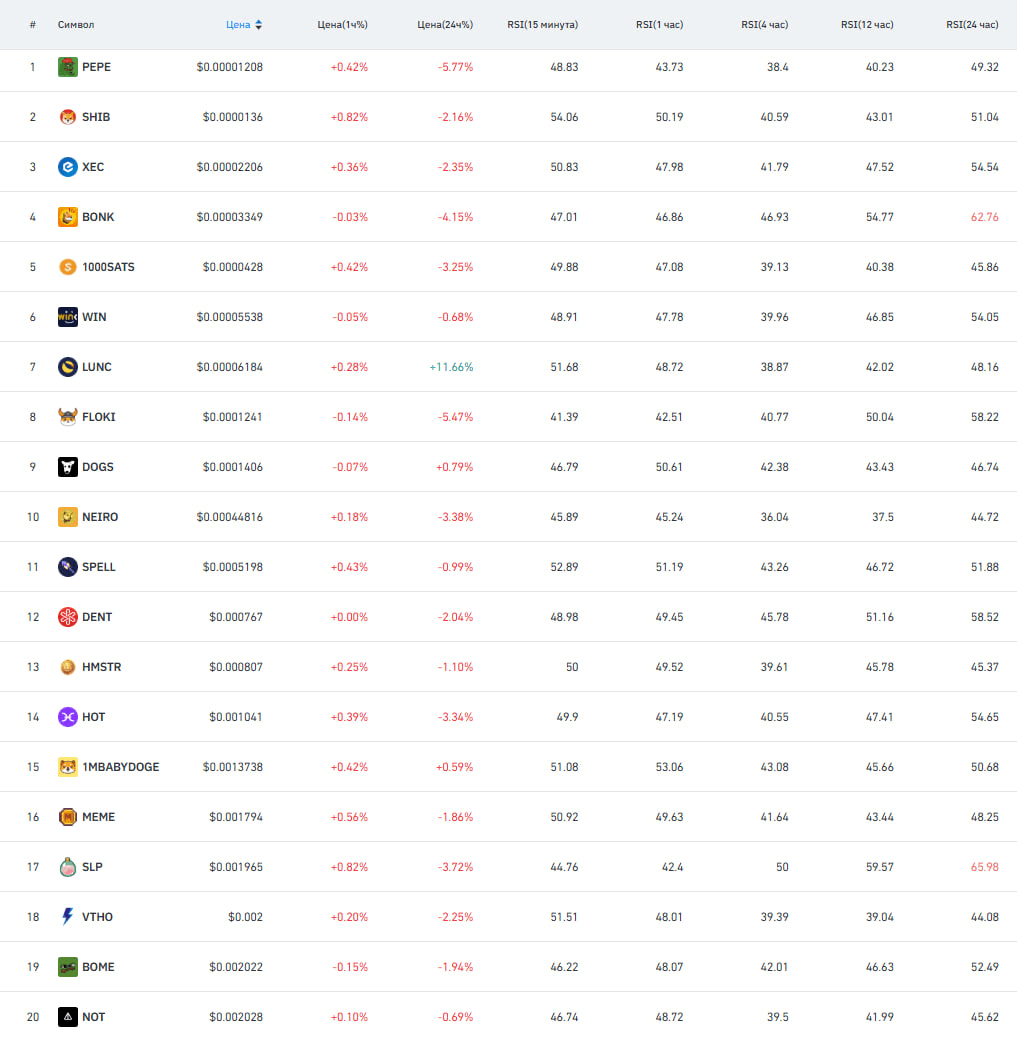Click the SPELL coin icon
The image size is (1017, 1040).
(x=68, y=567)
